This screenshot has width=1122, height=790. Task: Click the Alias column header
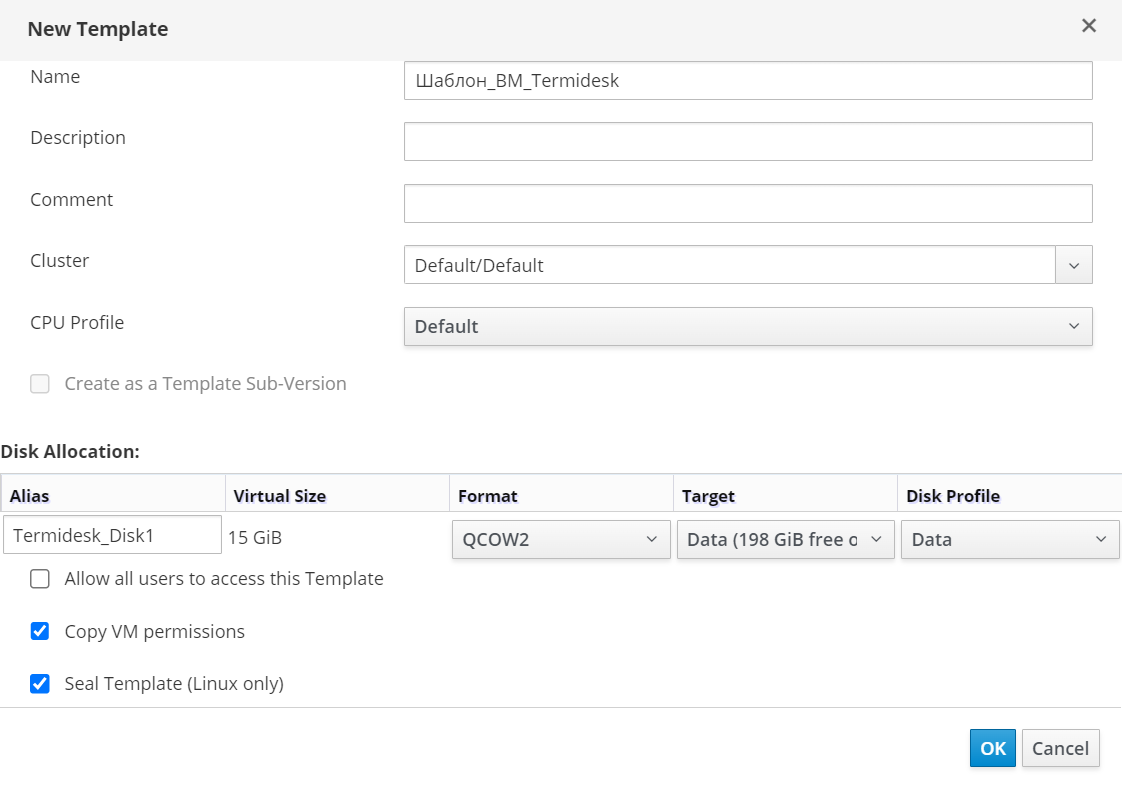(x=113, y=495)
